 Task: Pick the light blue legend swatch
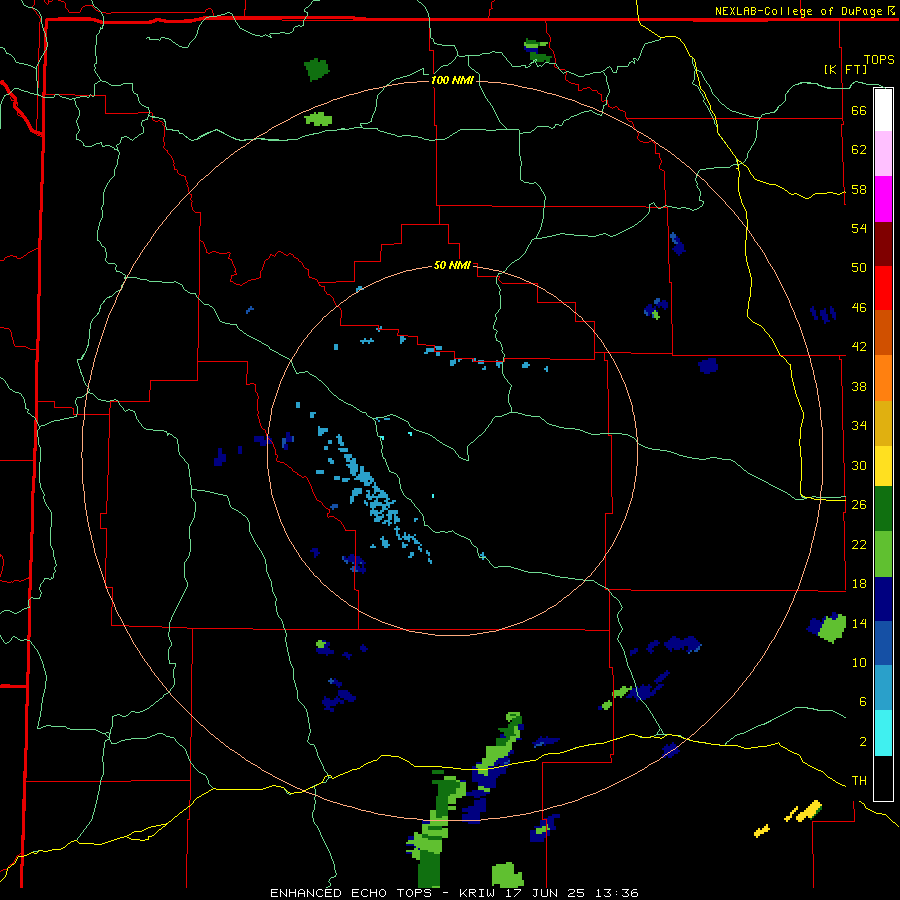tap(883, 688)
